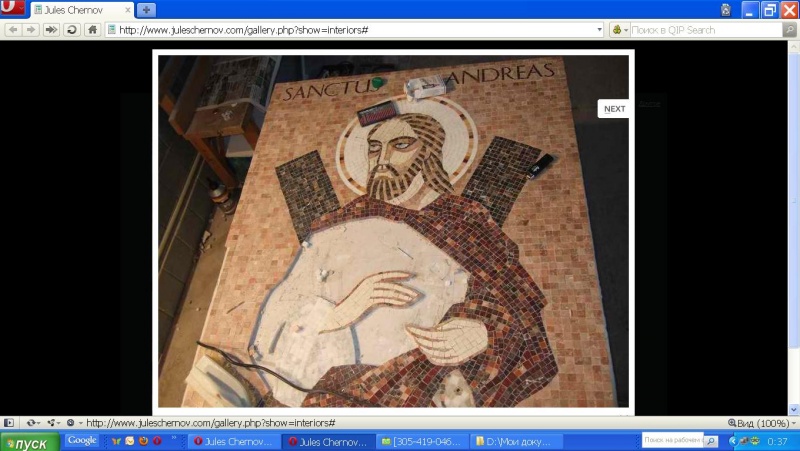Open the search engine selector dropdown
Viewport: 800px width, 451px height.
tap(620, 30)
